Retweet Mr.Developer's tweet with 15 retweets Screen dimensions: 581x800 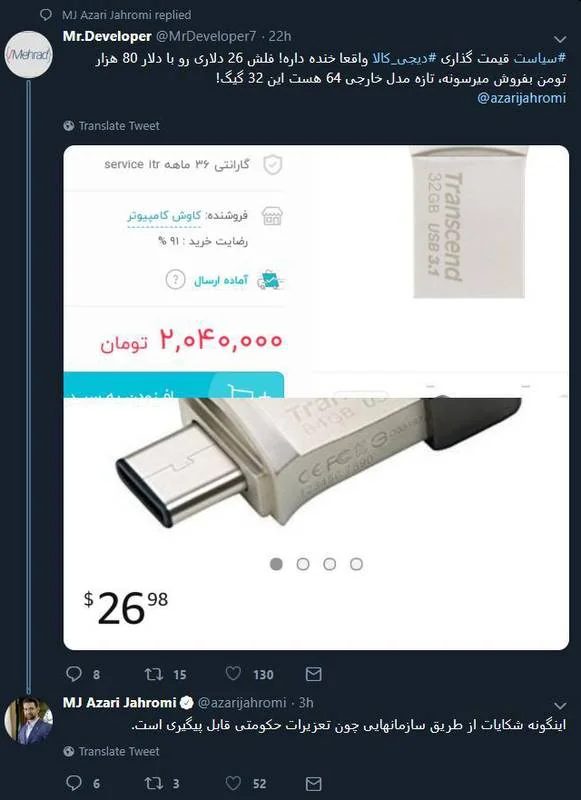[x=154, y=674]
